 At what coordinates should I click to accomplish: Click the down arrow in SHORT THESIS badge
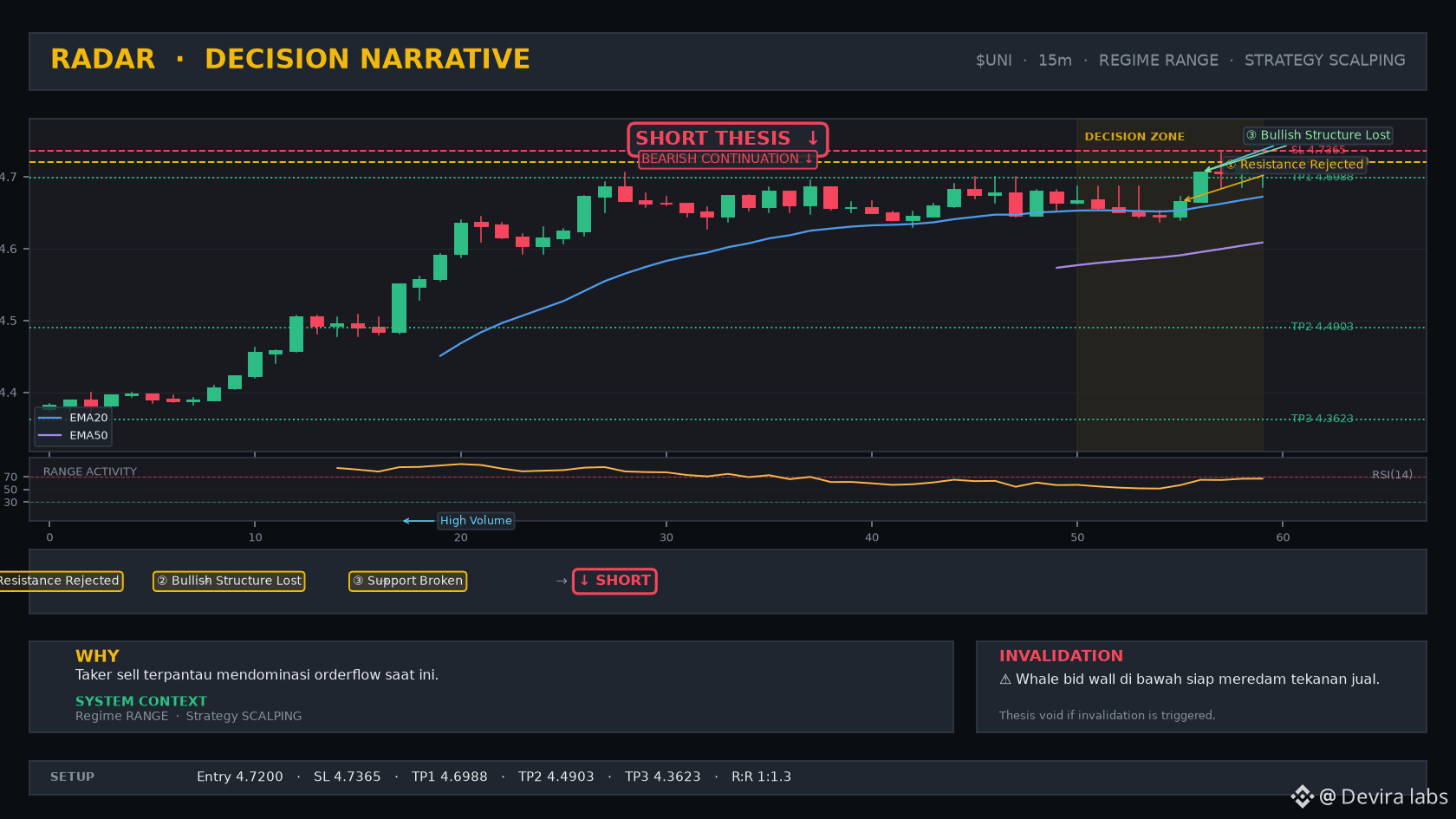812,139
